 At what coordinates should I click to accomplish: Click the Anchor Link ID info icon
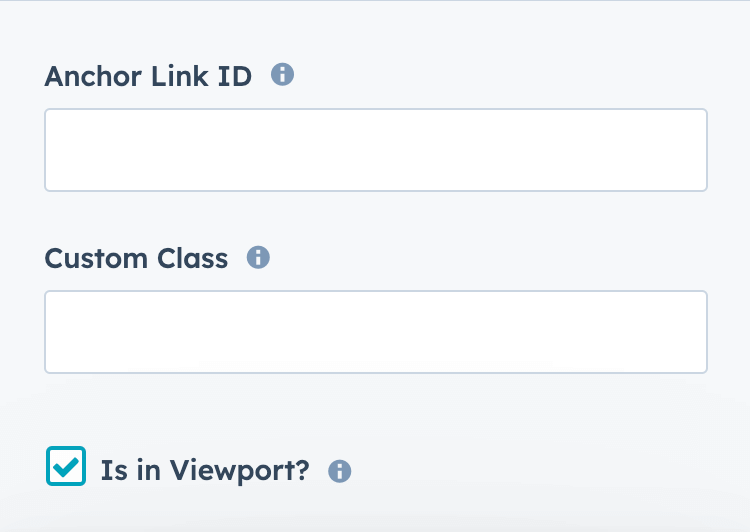click(x=283, y=75)
